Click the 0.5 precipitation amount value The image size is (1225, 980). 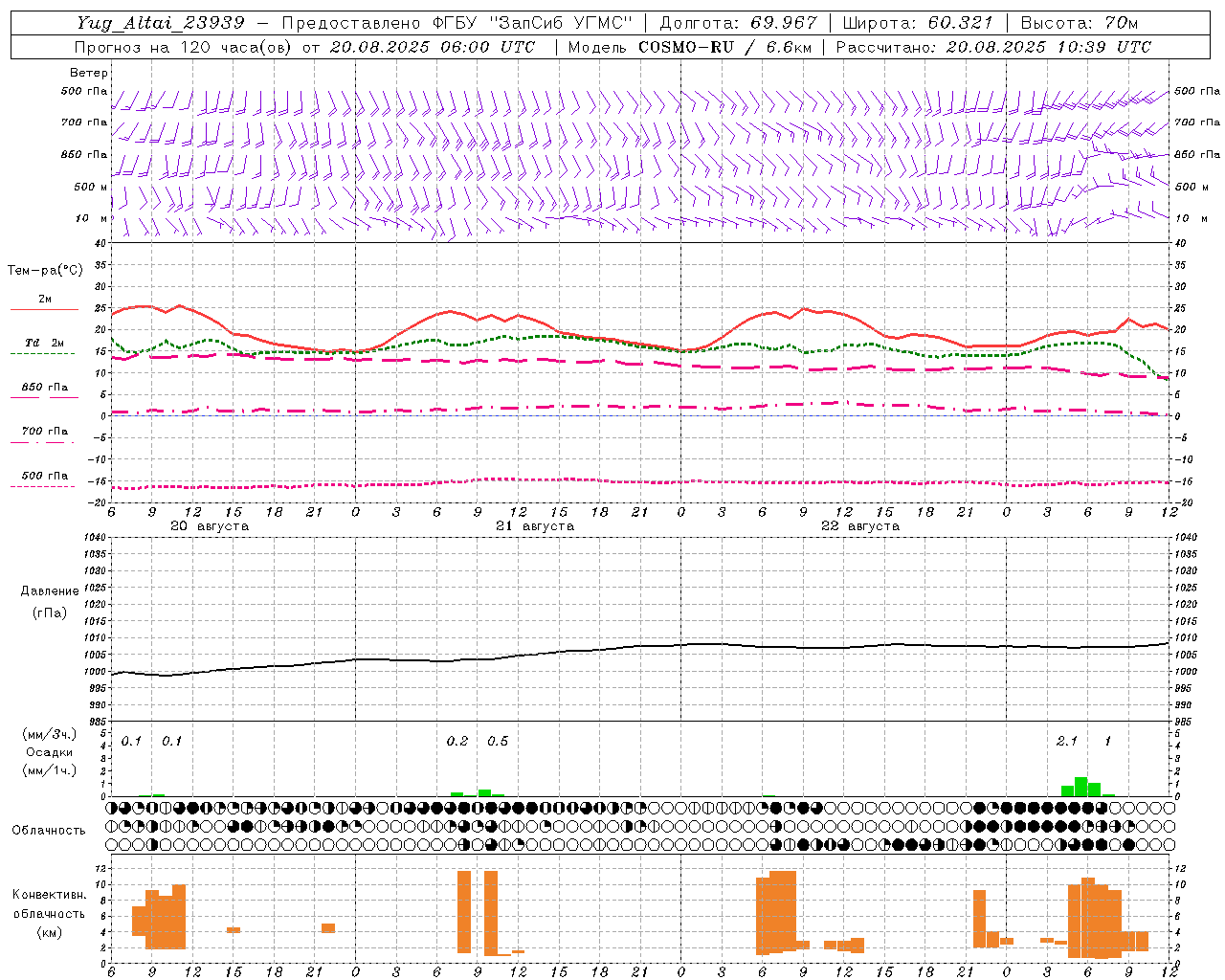[498, 741]
